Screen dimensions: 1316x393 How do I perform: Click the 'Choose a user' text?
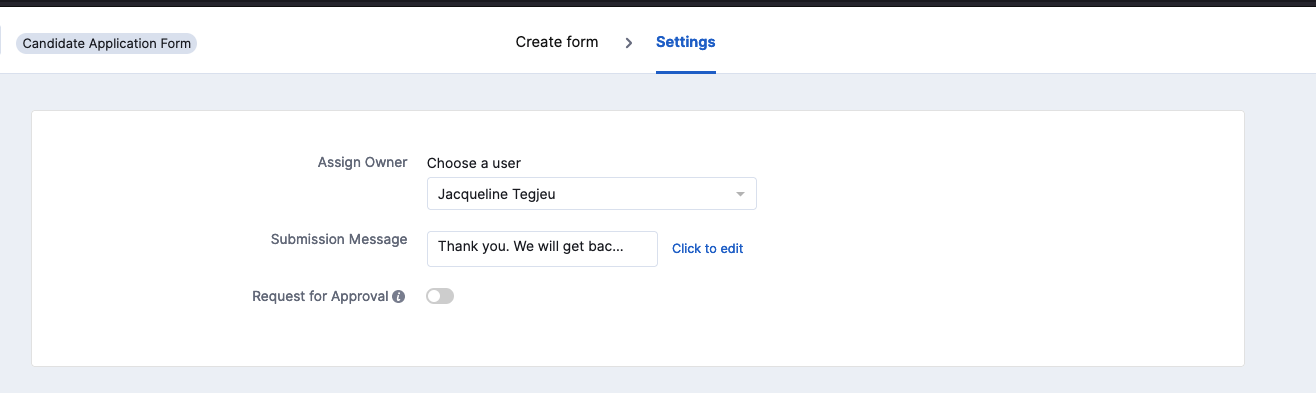point(474,163)
